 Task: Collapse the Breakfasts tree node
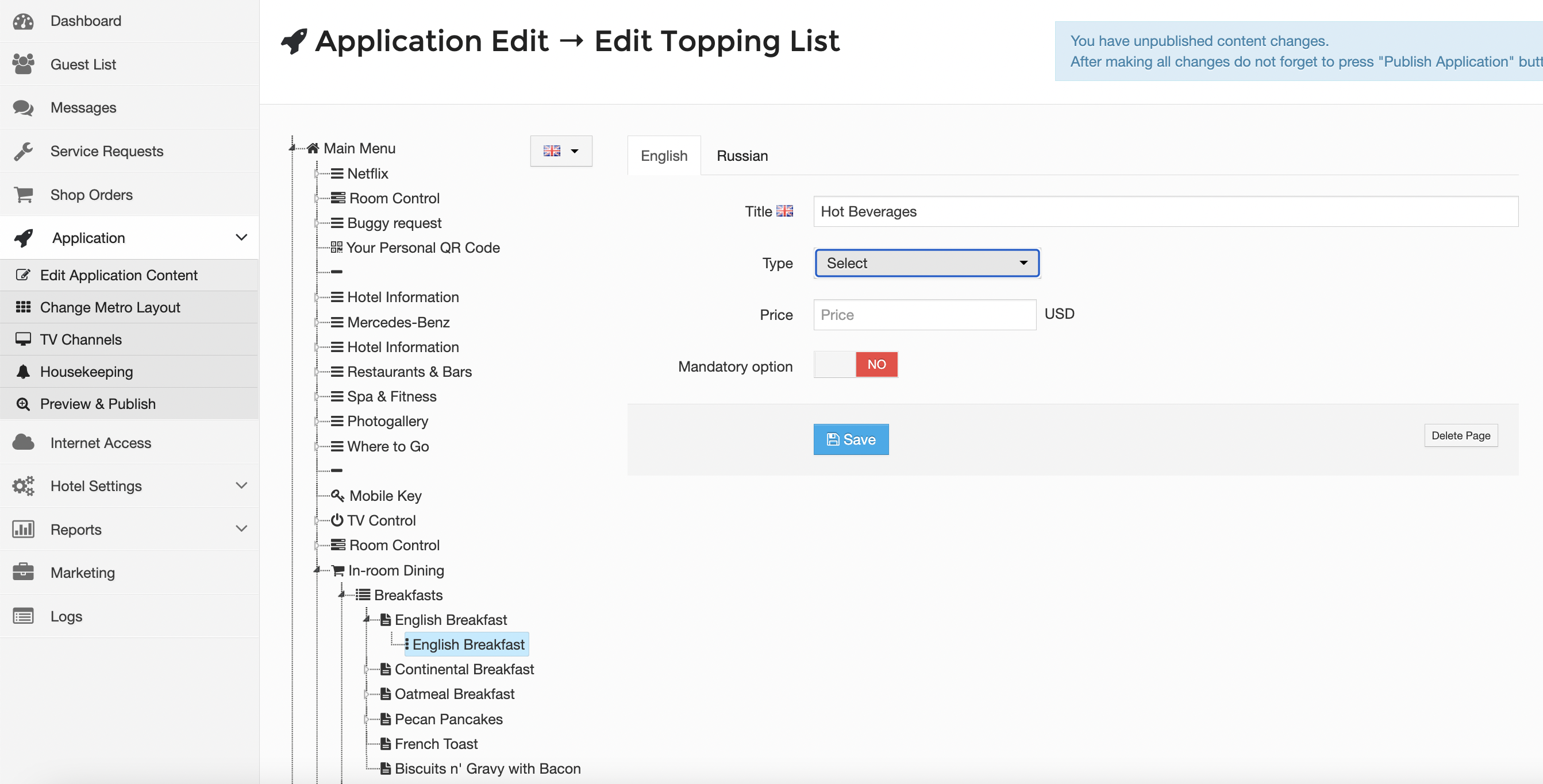click(x=341, y=595)
